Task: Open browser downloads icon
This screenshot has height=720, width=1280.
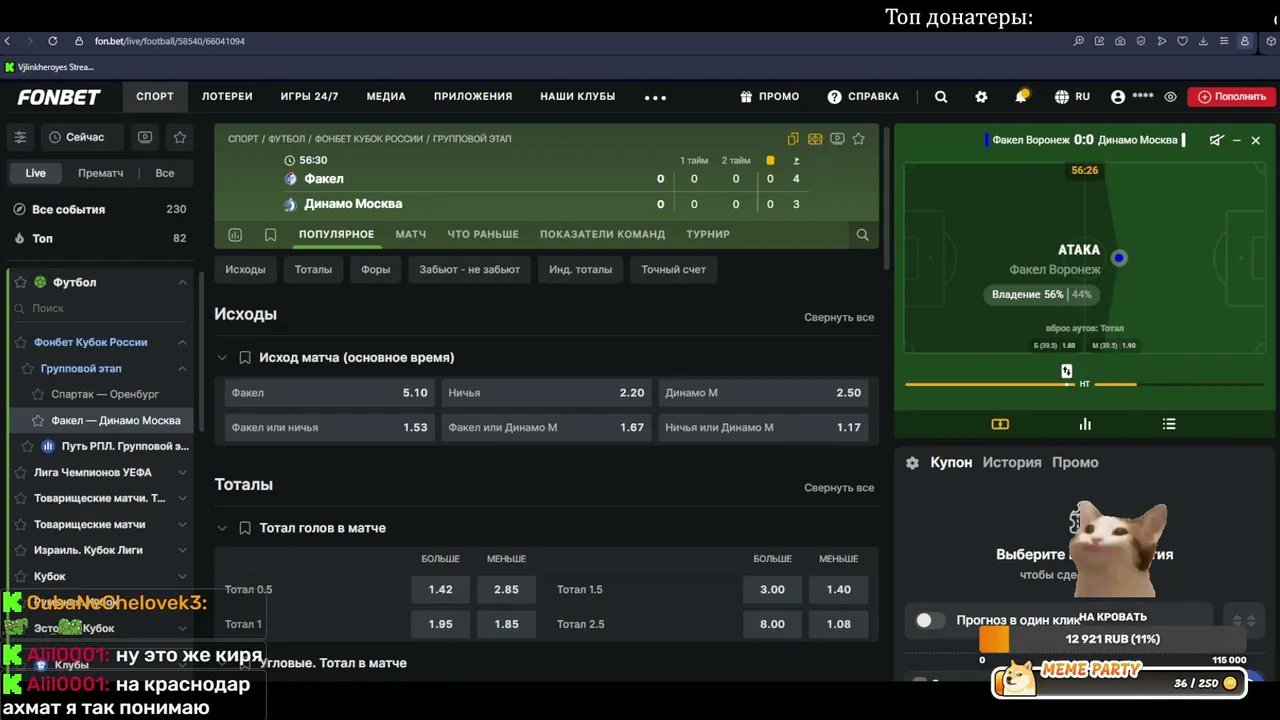Action: (1202, 41)
